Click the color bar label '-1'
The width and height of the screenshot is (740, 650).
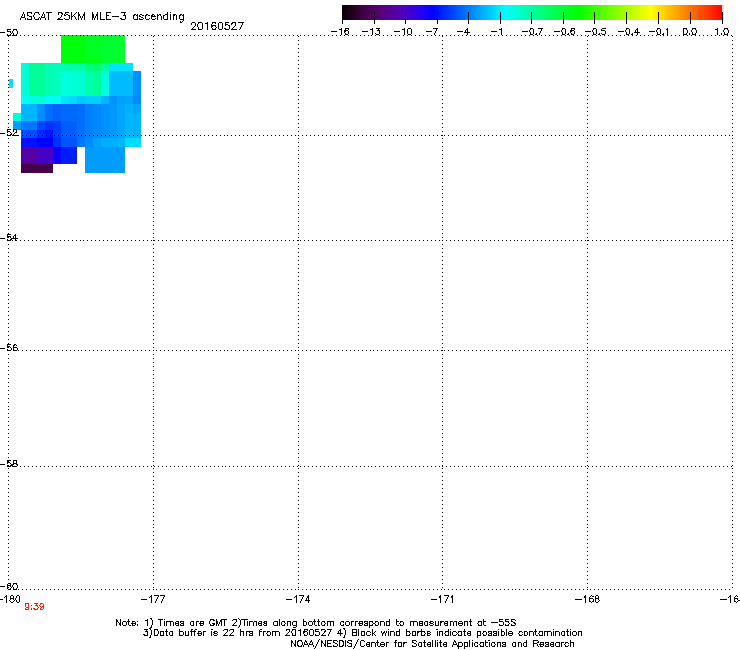tap(497, 32)
